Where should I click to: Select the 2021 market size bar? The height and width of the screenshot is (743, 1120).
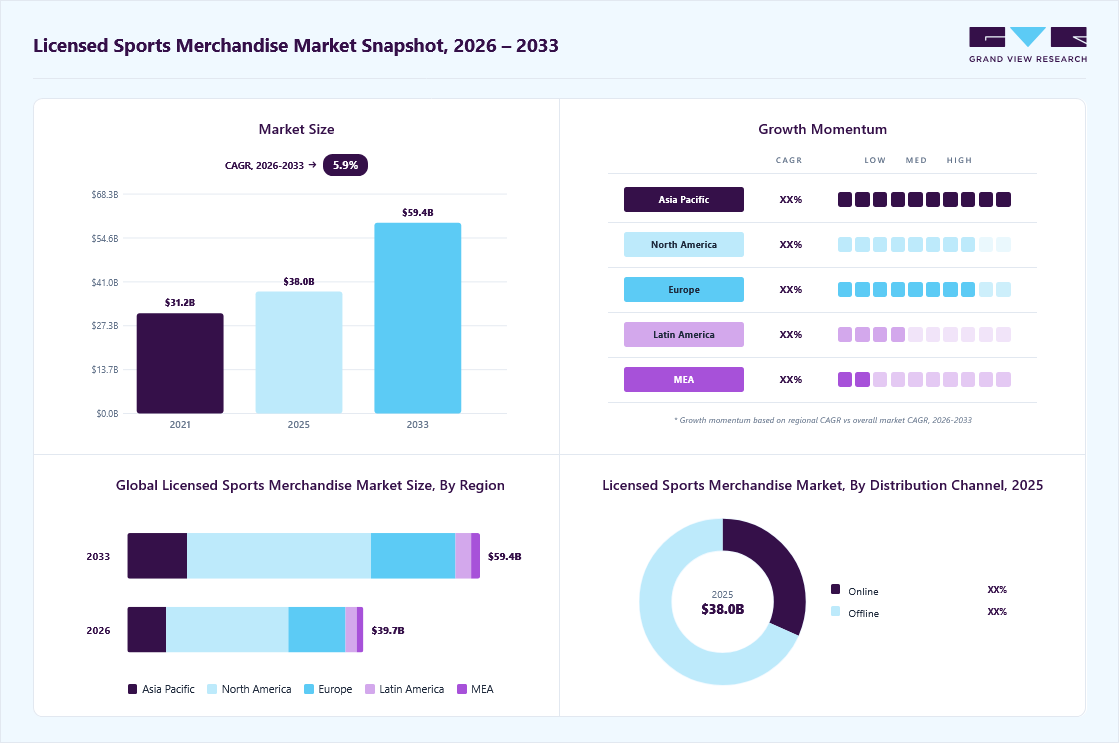pos(180,363)
